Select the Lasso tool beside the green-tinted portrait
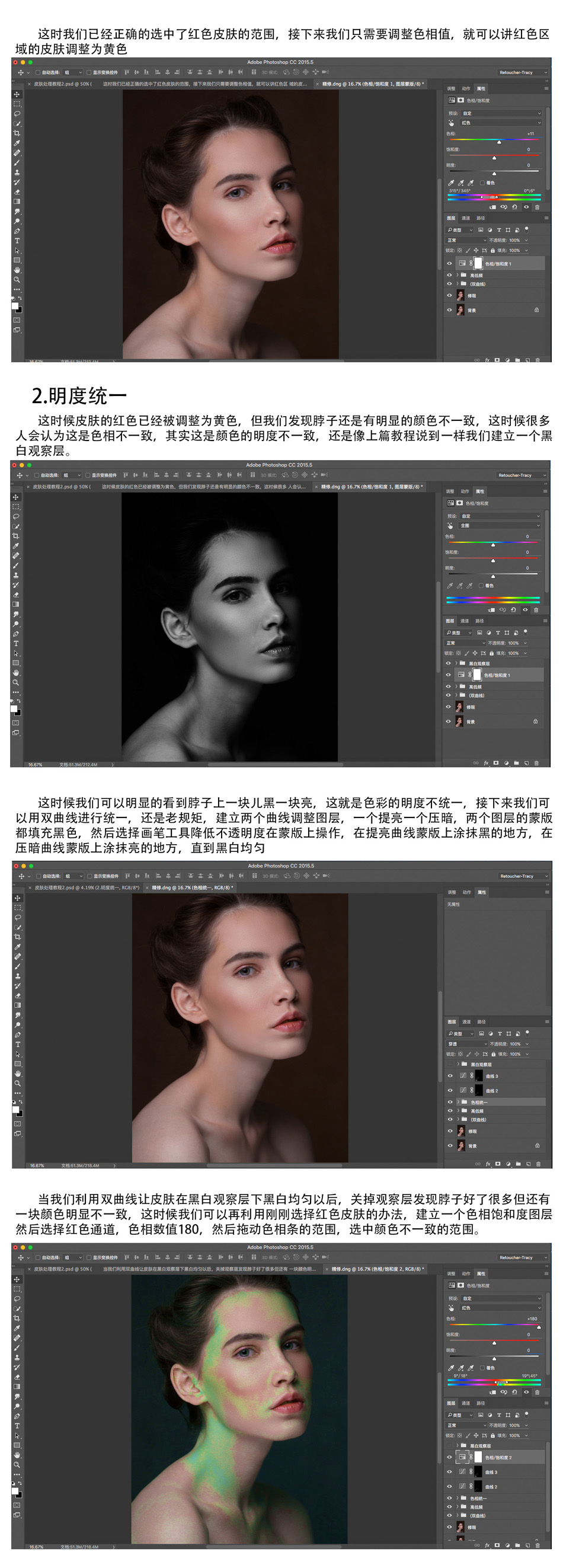 pyautogui.click(x=17, y=1298)
